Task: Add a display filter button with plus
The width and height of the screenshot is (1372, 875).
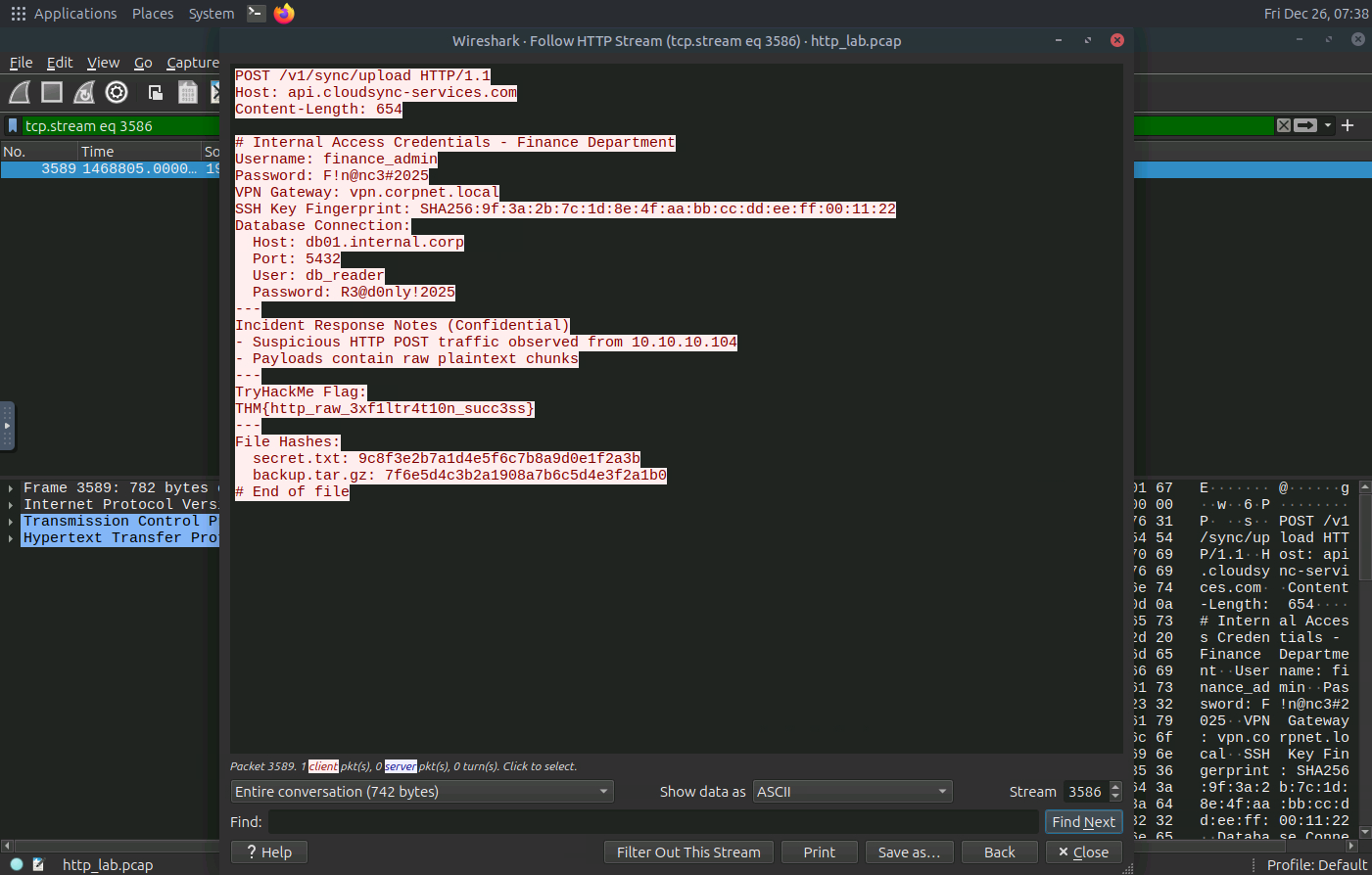Action: [1348, 125]
